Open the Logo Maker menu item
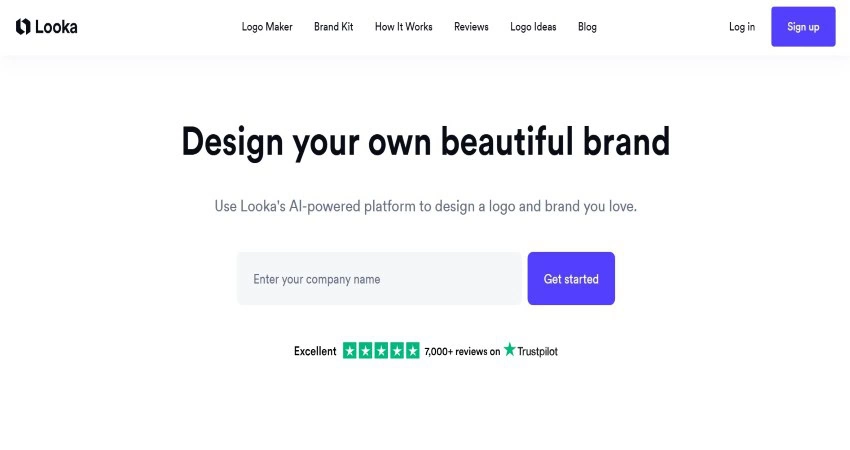This screenshot has width=850, height=450. click(267, 27)
